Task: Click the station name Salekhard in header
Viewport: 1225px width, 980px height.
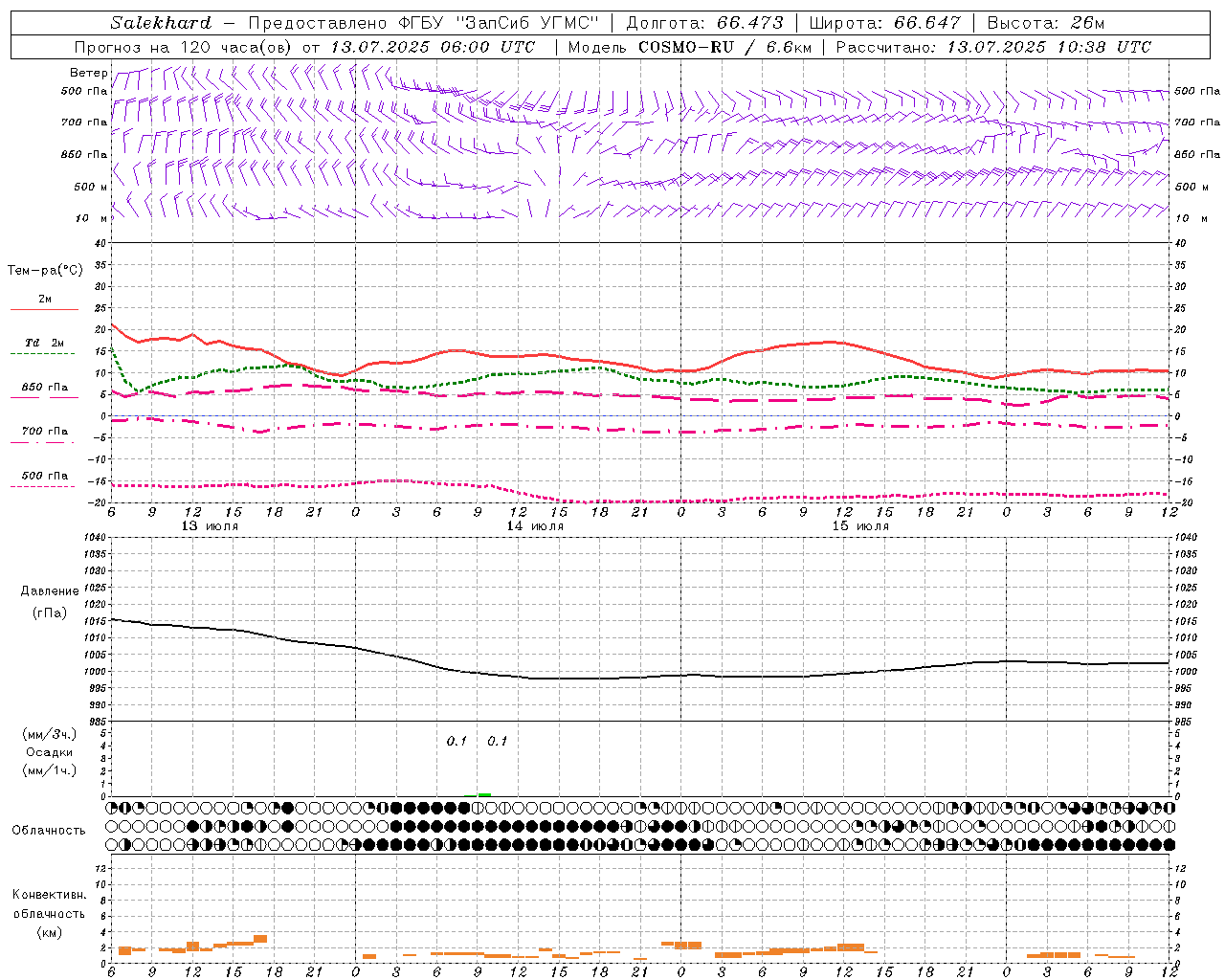Action: [161, 23]
